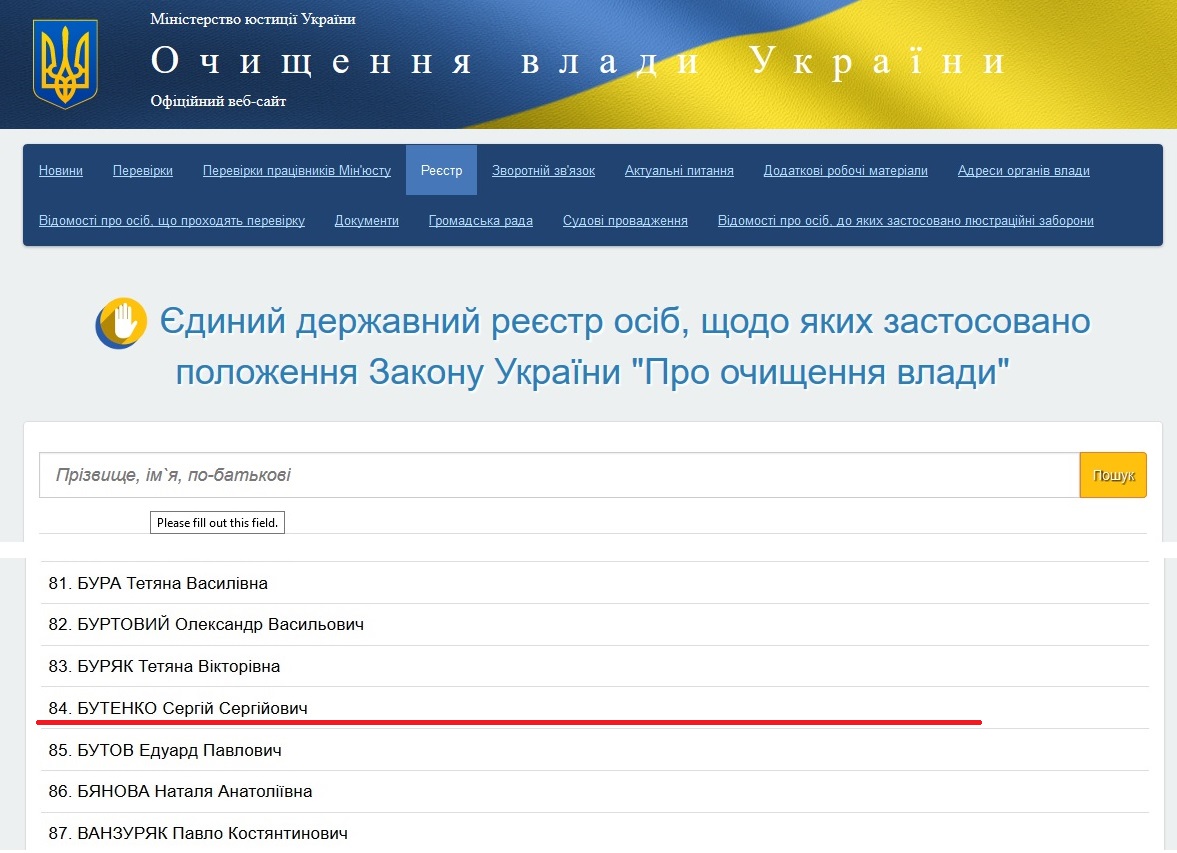The width and height of the screenshot is (1177, 853).
Task: Click the hand stop icon beside registry heading
Action: point(121,323)
